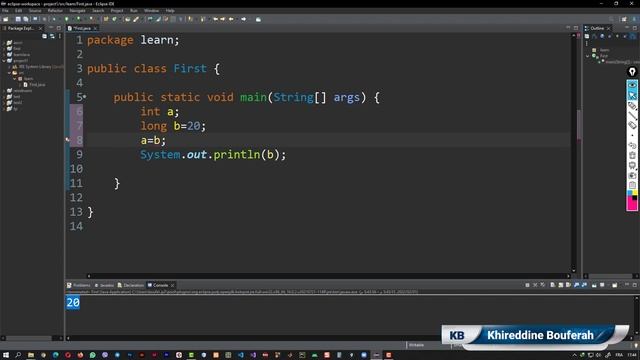
Task: Click the Save All toolbar icon
Action: click(x=26, y=19)
